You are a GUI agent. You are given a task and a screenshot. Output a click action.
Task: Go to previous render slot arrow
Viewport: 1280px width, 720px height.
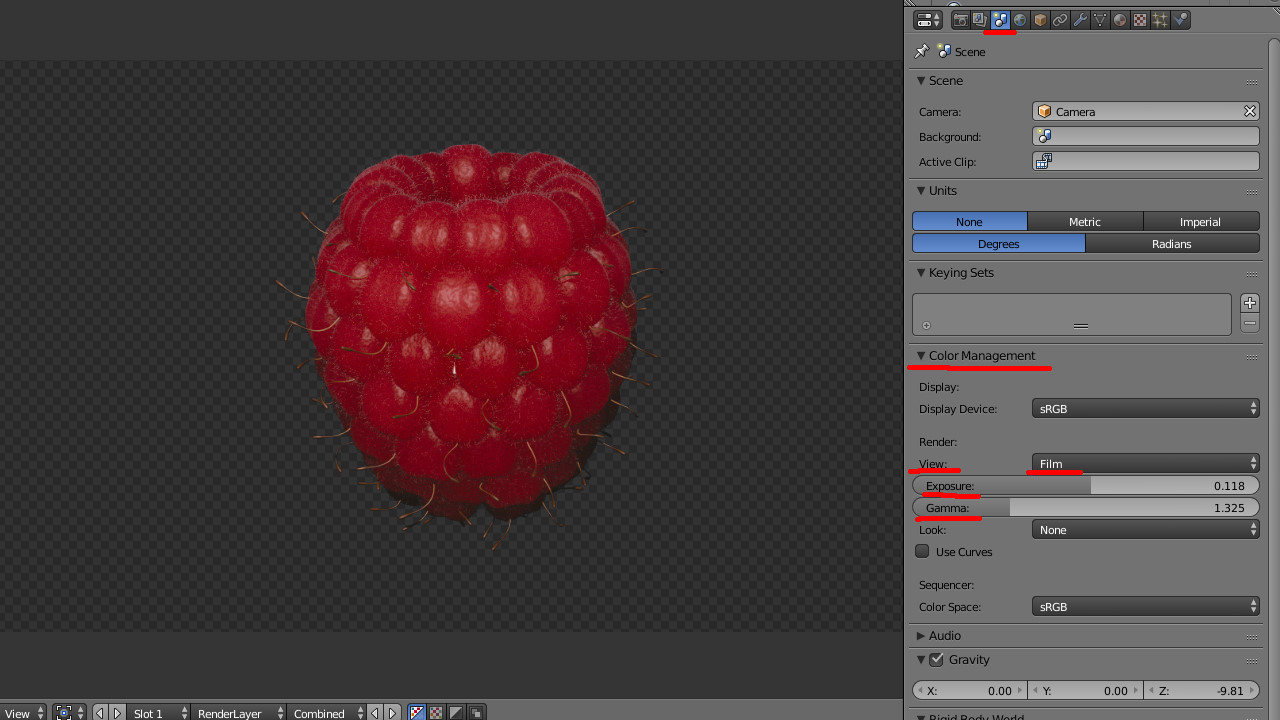[x=100, y=713]
